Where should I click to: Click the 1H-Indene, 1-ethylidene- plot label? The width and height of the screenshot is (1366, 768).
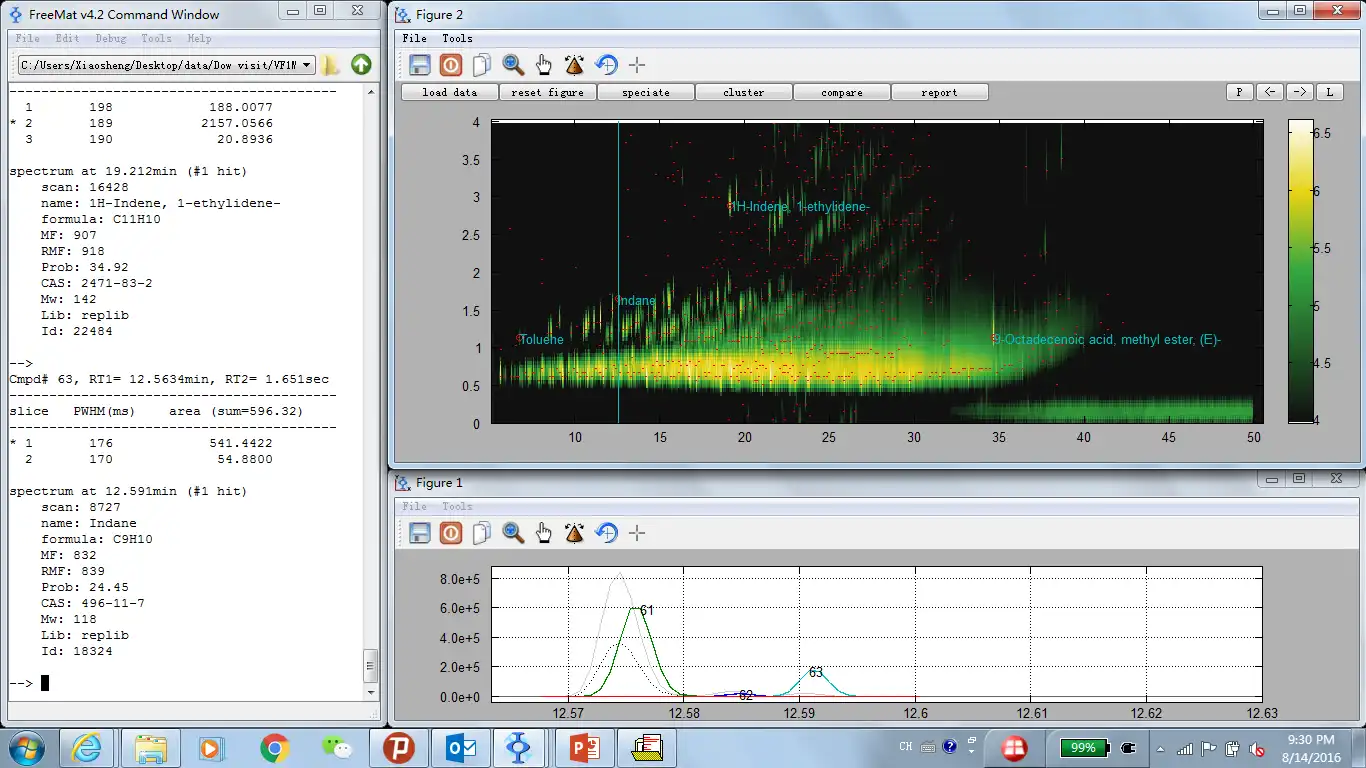click(800, 207)
